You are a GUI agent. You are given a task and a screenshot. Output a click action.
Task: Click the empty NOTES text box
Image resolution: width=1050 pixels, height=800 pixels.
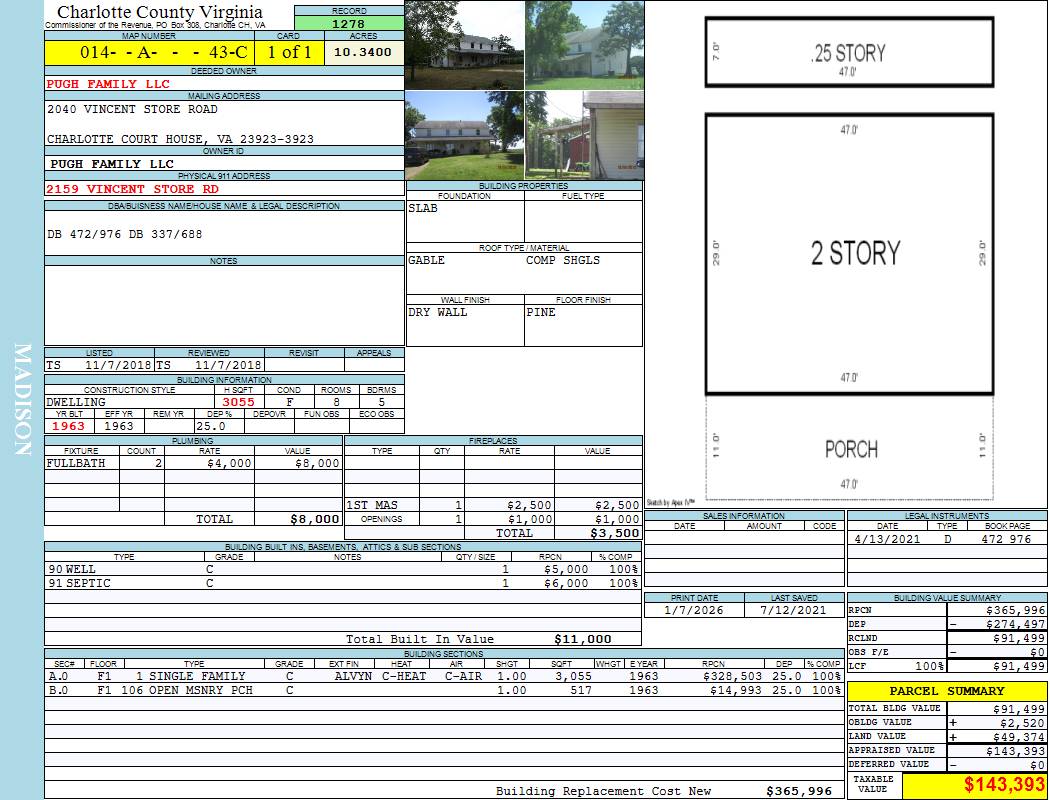224,305
